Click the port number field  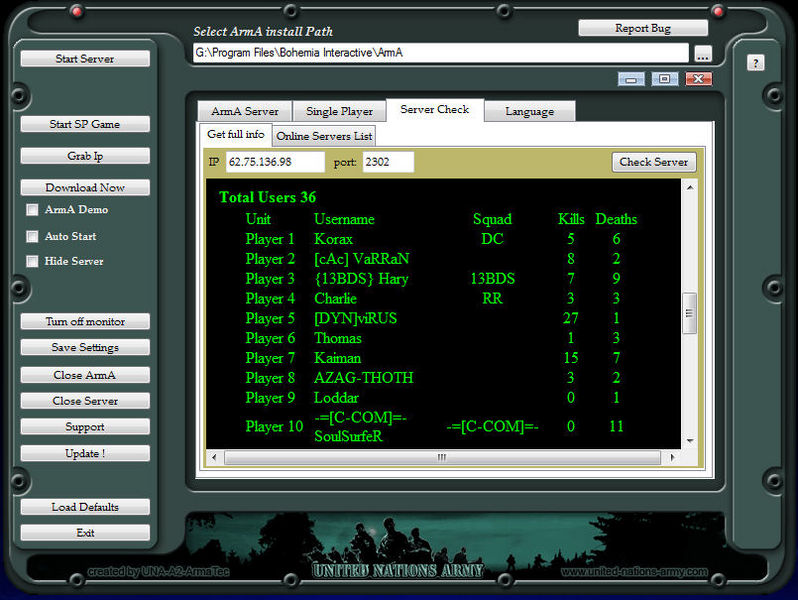[387, 162]
